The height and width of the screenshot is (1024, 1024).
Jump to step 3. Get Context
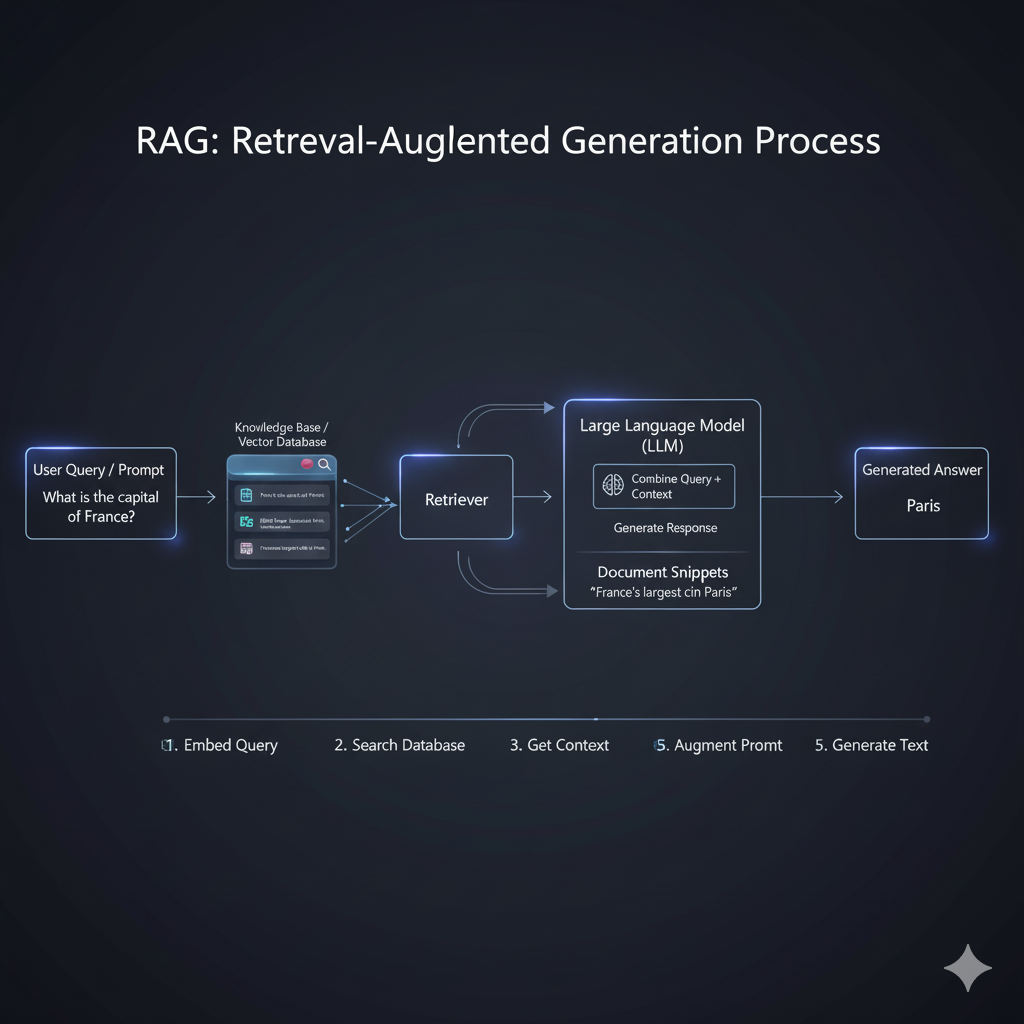coord(559,745)
